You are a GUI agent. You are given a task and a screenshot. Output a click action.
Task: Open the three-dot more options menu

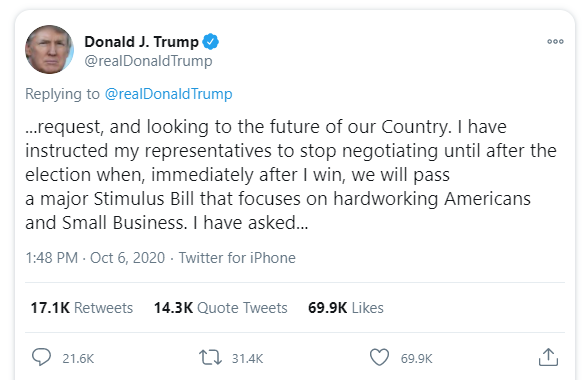click(555, 42)
